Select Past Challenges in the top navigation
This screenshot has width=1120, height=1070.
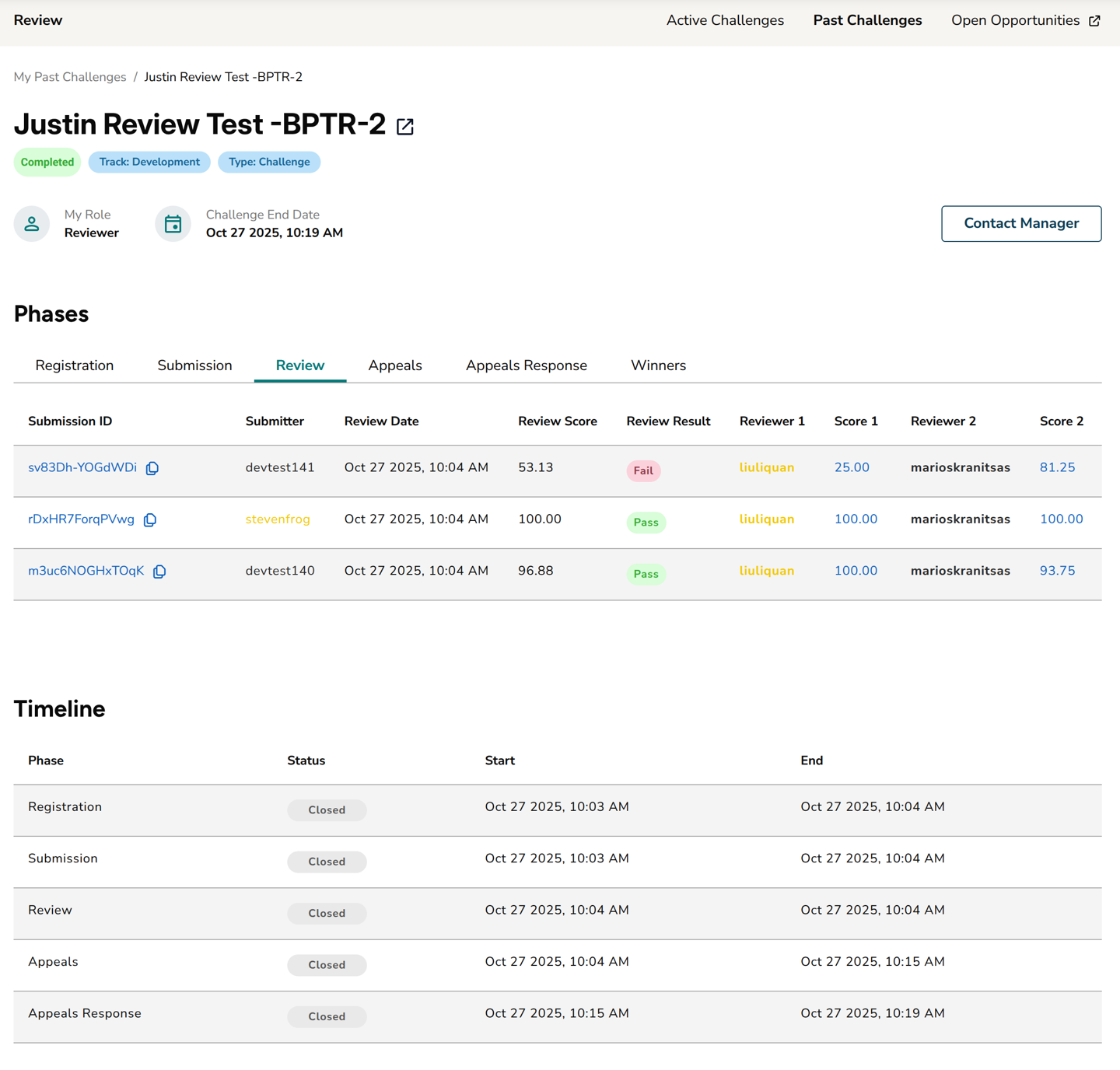pyautogui.click(x=867, y=20)
